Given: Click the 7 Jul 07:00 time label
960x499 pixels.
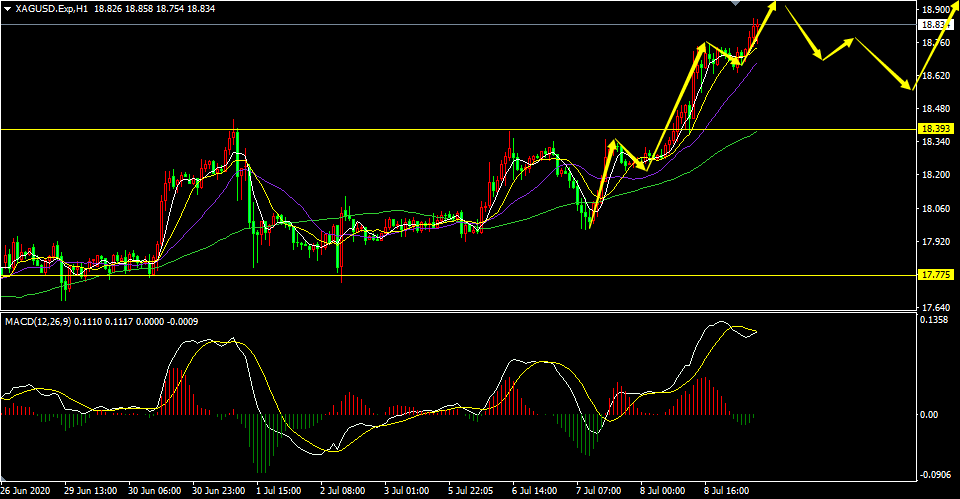Looking at the screenshot, I should pos(598,491).
